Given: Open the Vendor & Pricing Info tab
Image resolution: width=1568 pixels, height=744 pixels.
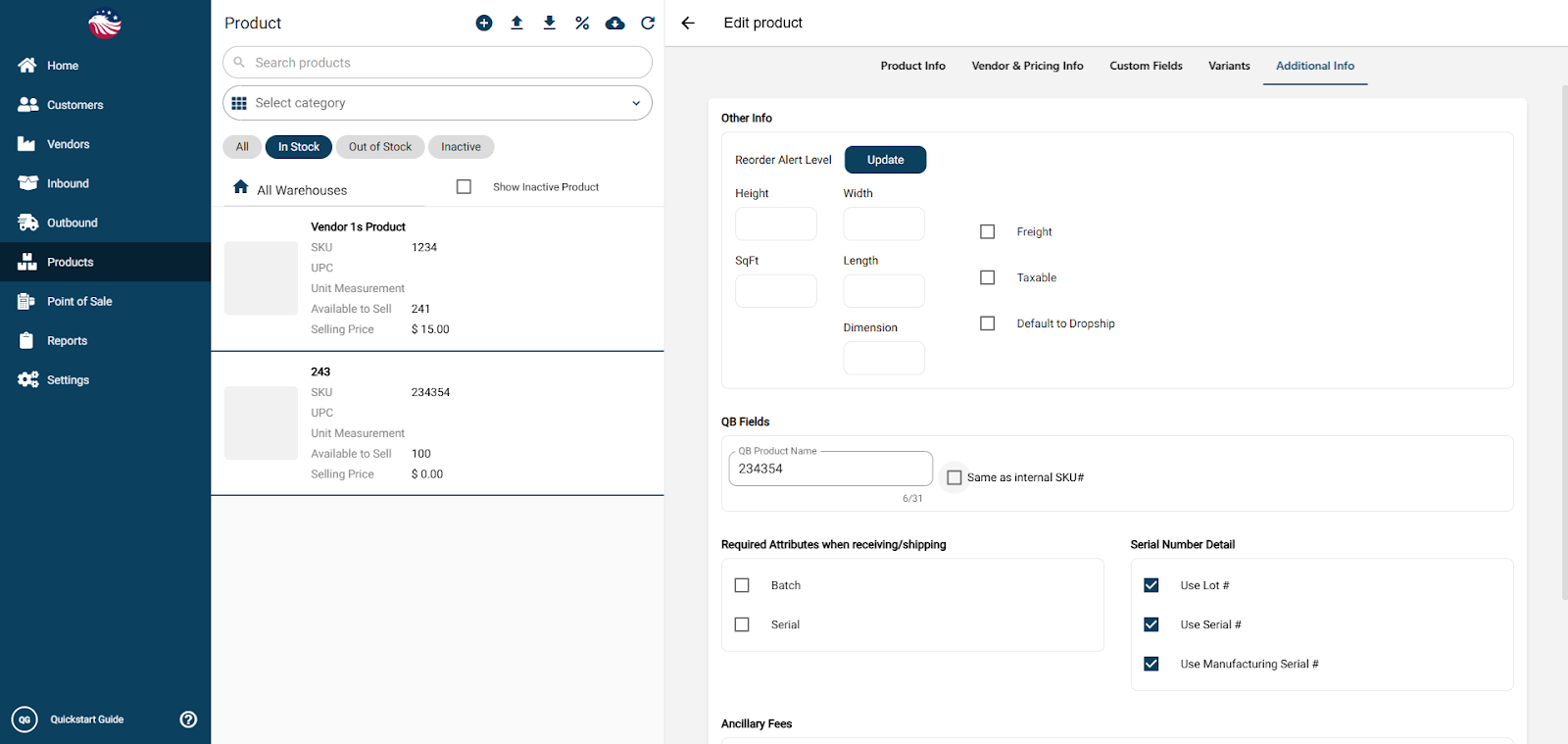Looking at the screenshot, I should 1027,66.
